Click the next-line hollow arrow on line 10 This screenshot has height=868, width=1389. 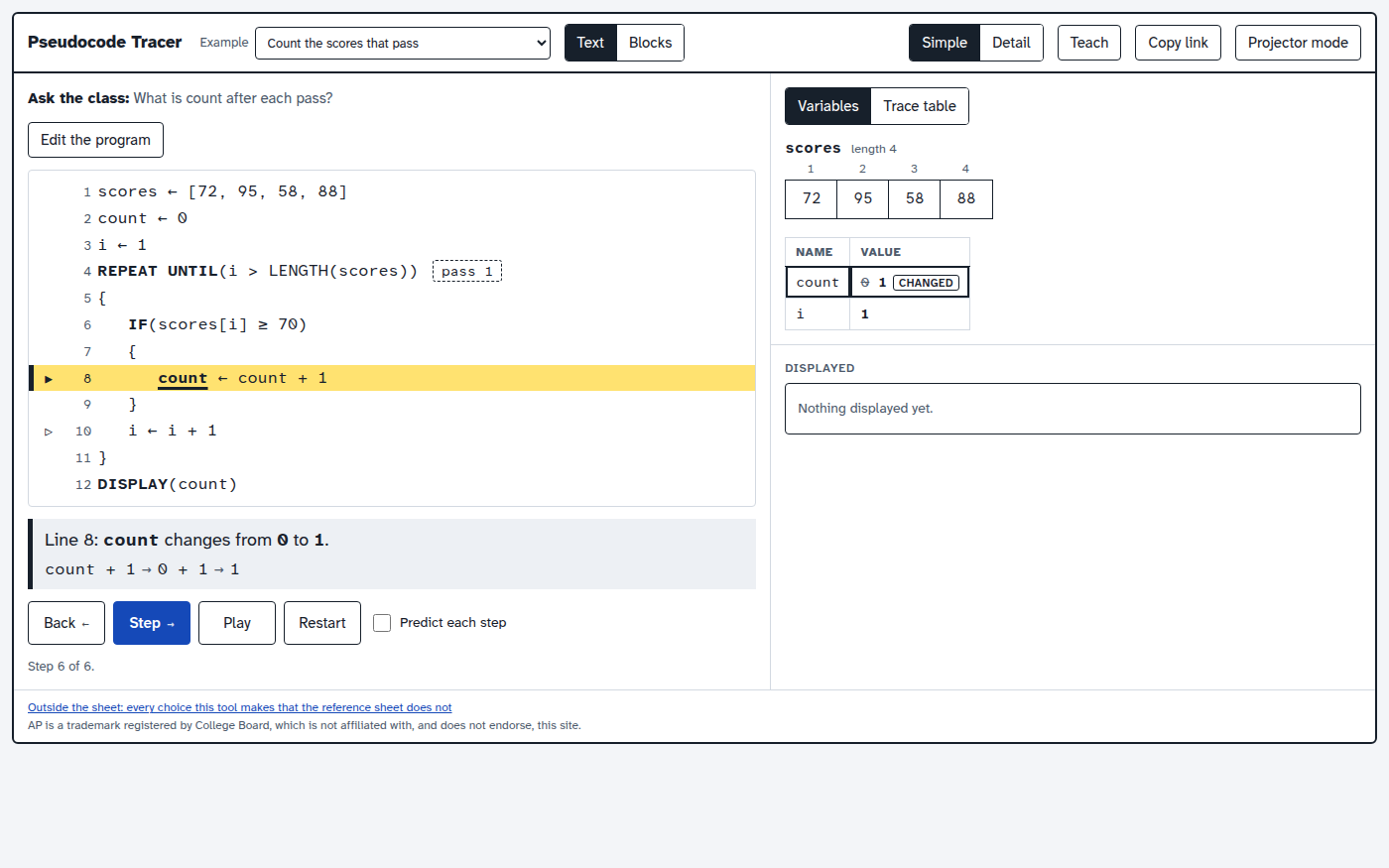49,432
